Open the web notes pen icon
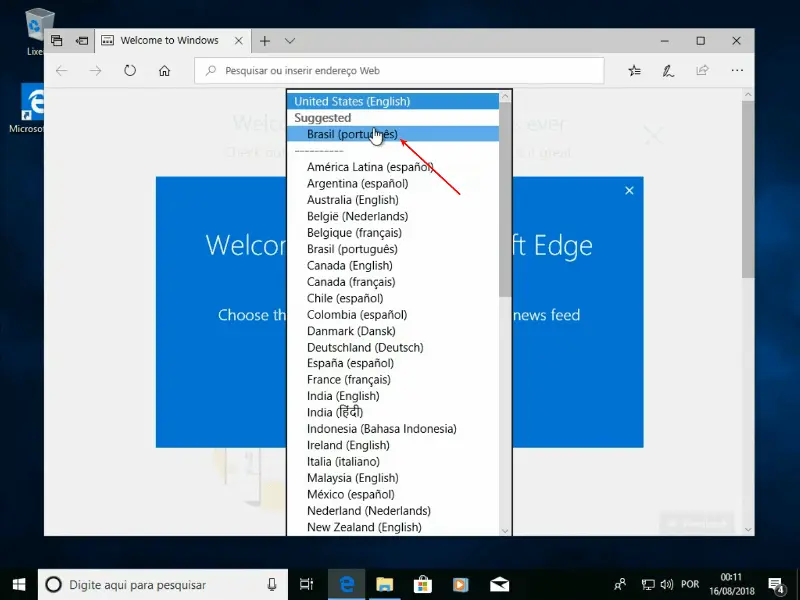800x600 pixels. (668, 70)
